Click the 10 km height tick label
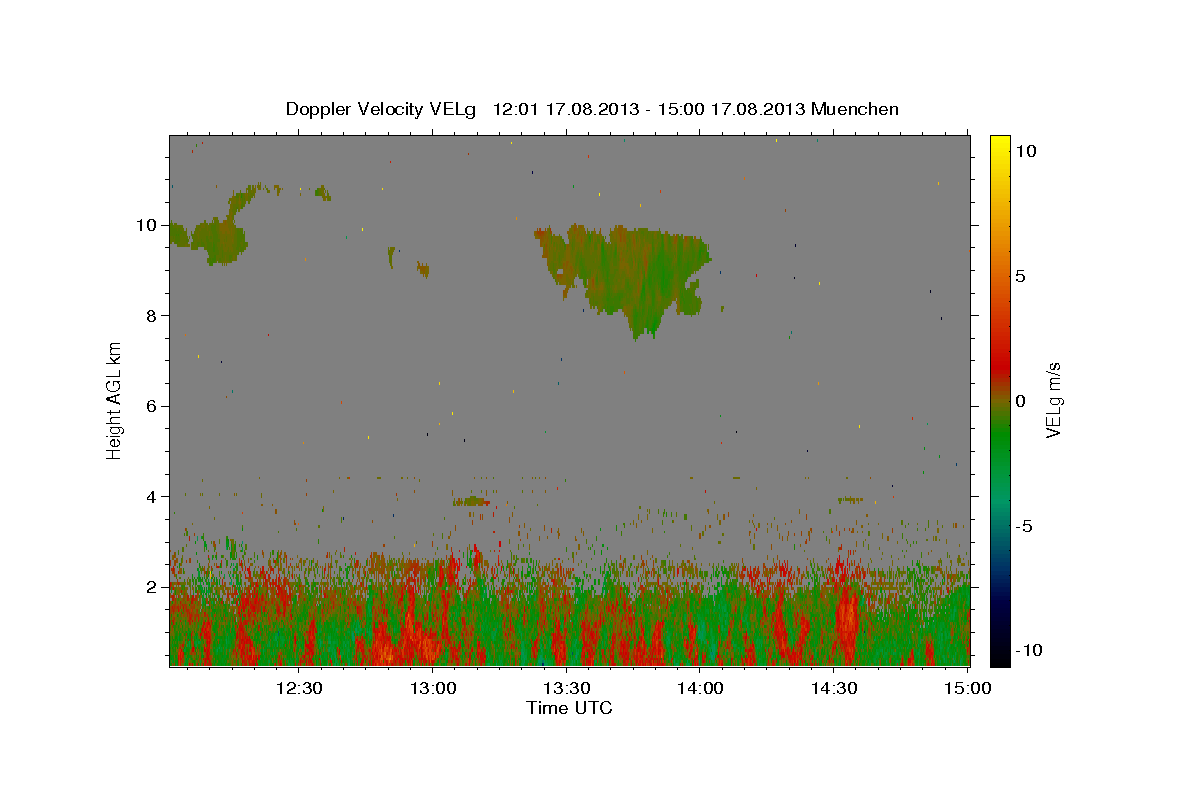 (147, 225)
